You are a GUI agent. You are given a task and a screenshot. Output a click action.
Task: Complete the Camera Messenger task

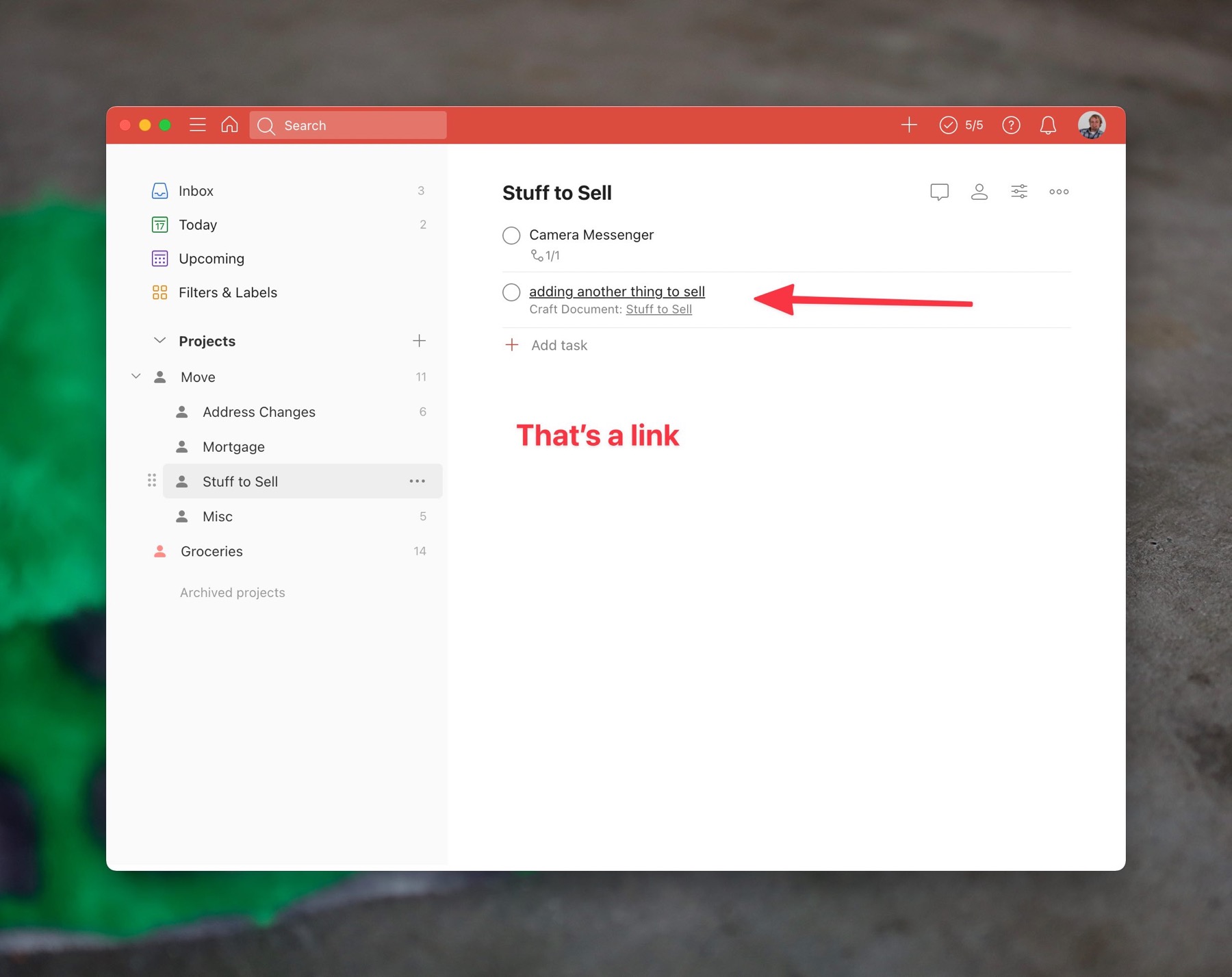(511, 236)
